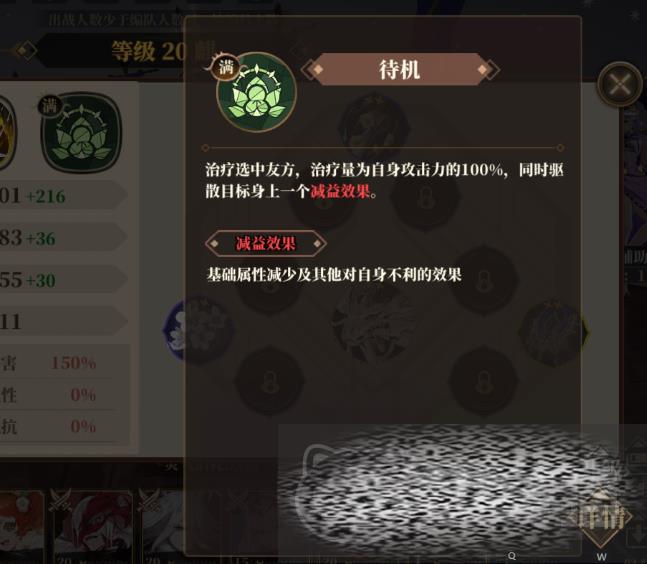Image resolution: width=647 pixels, height=564 pixels.
Task: Click the stat row showing +216
Action: click(x=62, y=196)
